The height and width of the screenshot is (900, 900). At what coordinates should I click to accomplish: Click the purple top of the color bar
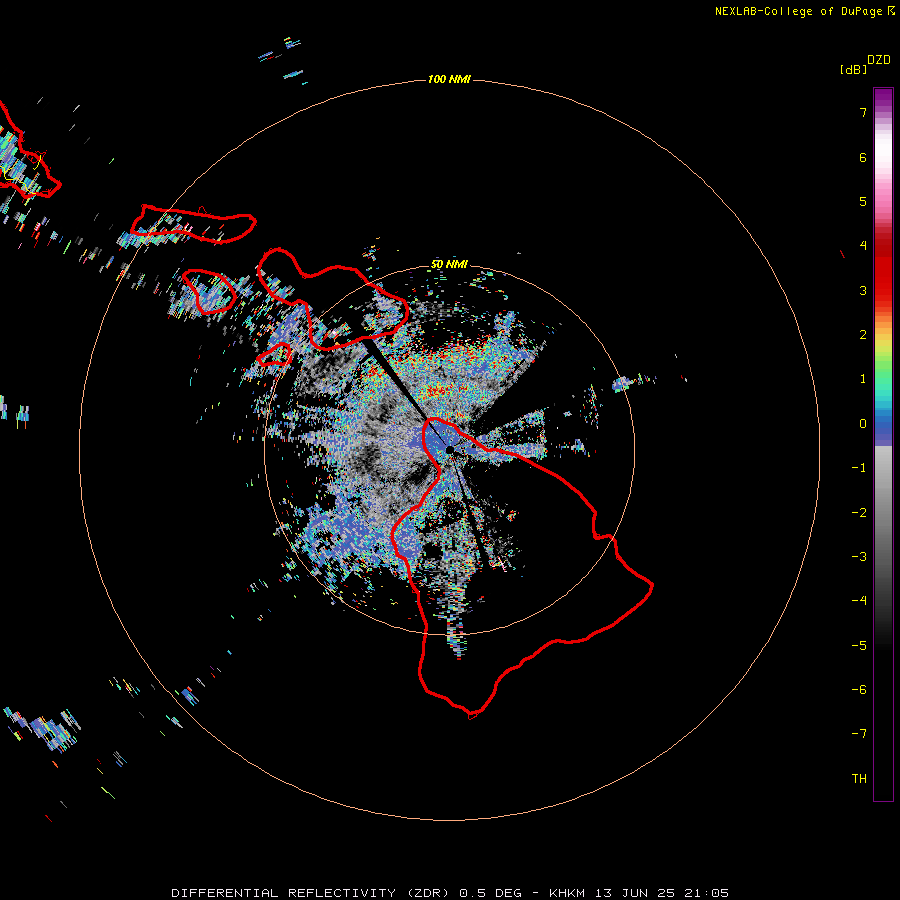883,98
